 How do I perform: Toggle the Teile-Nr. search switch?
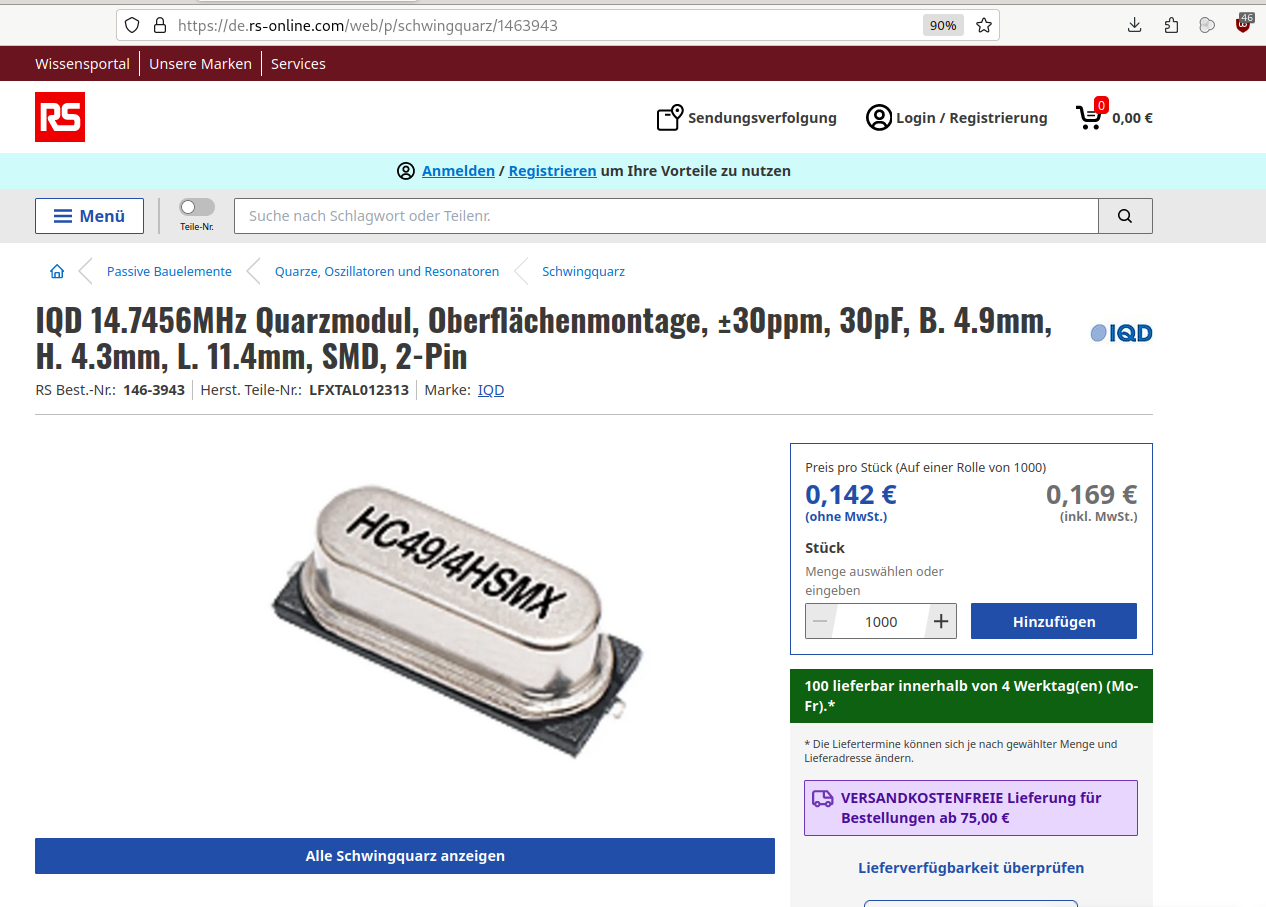(197, 207)
